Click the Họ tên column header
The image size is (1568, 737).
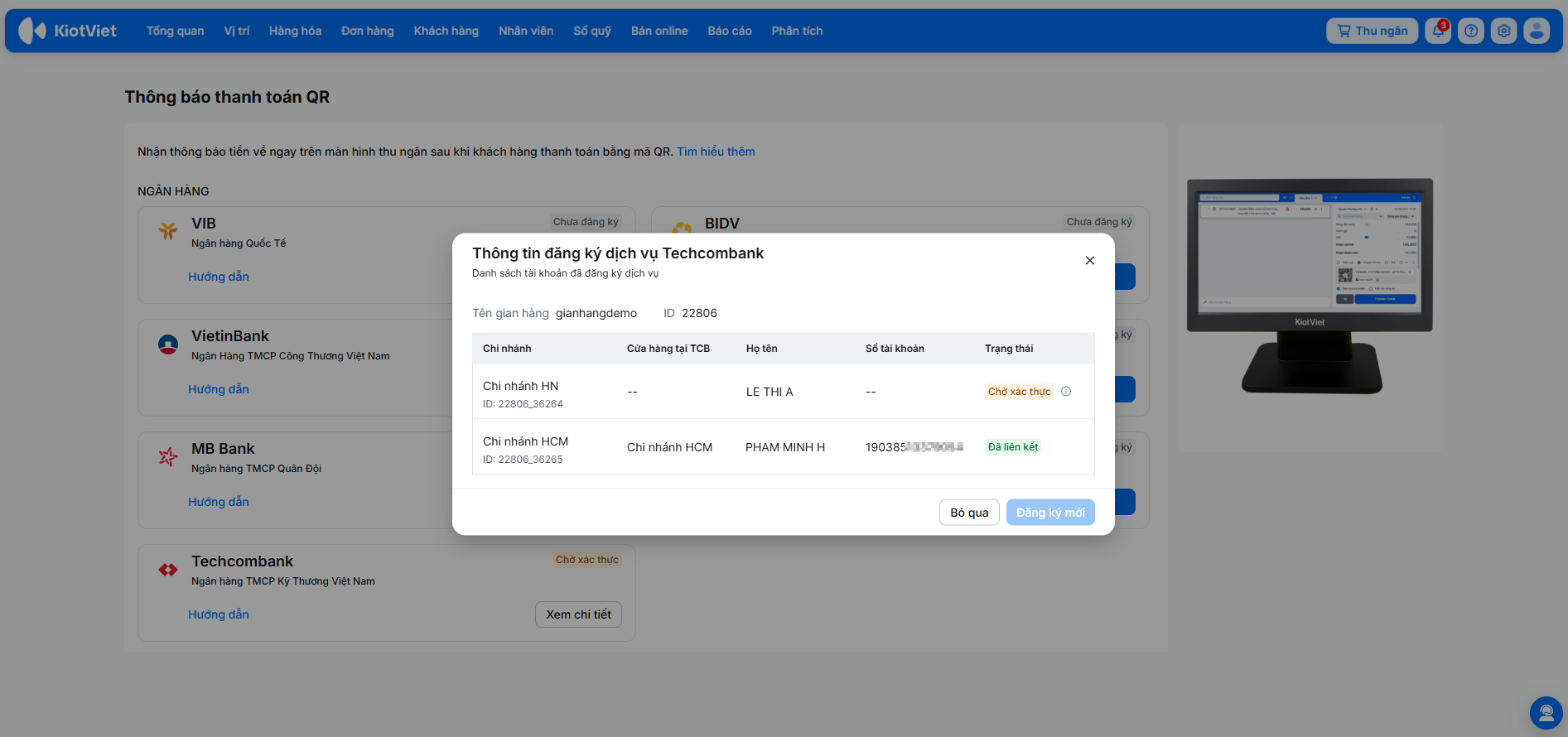761,349
